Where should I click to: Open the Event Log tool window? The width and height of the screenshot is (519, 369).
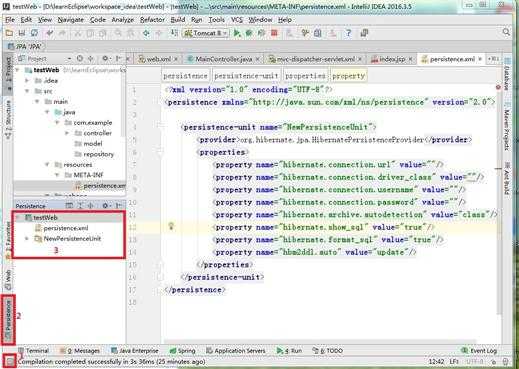(x=479, y=350)
